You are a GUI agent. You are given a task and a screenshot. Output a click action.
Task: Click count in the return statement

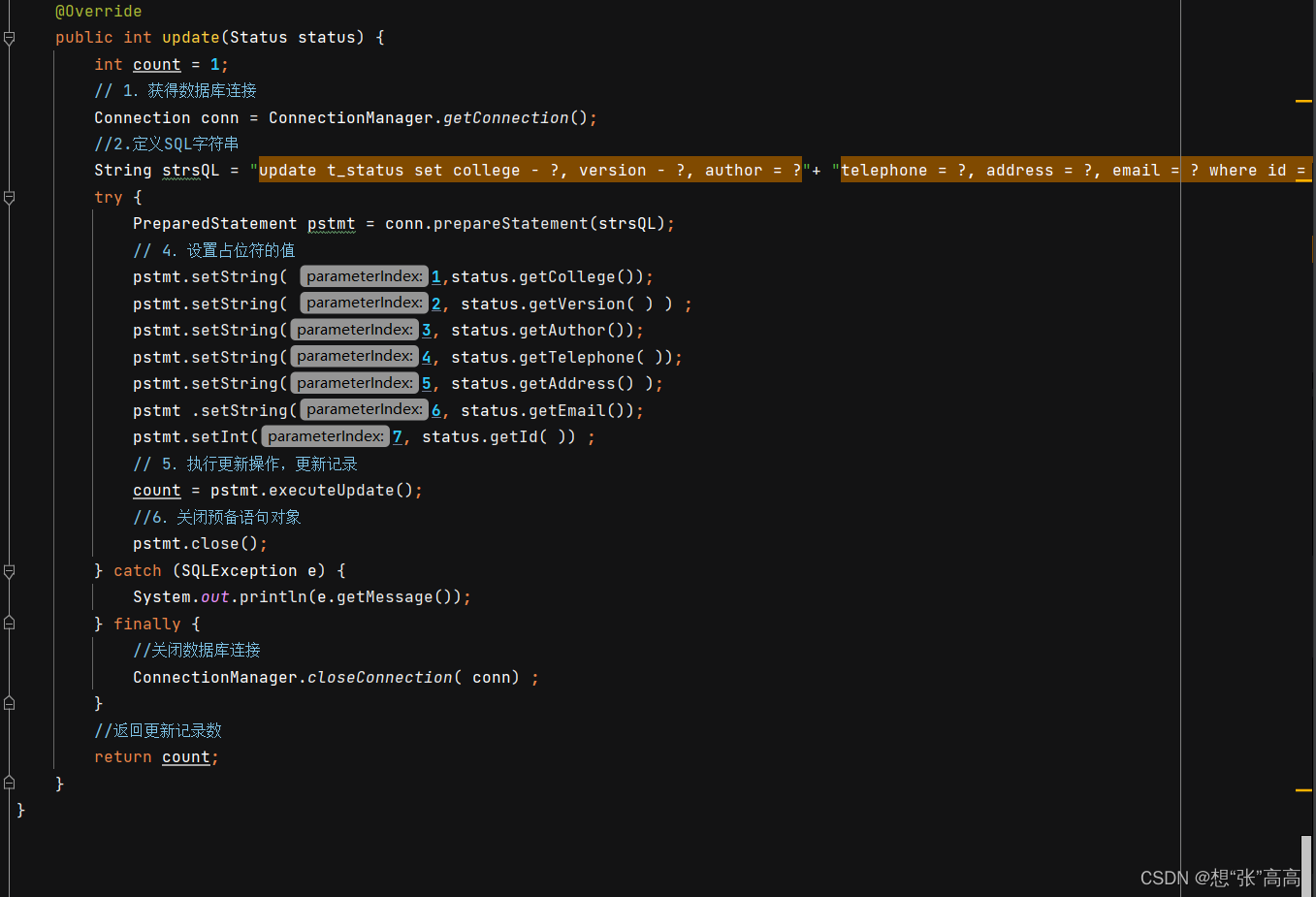click(186, 757)
